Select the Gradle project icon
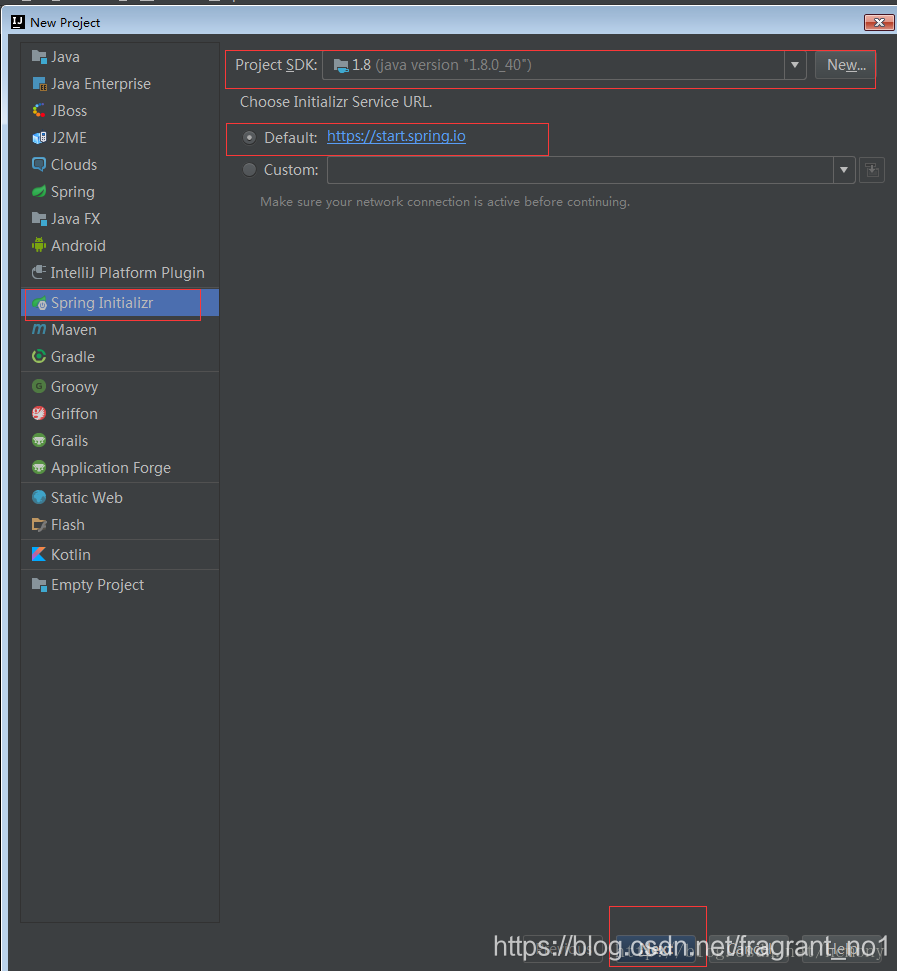 [39, 357]
